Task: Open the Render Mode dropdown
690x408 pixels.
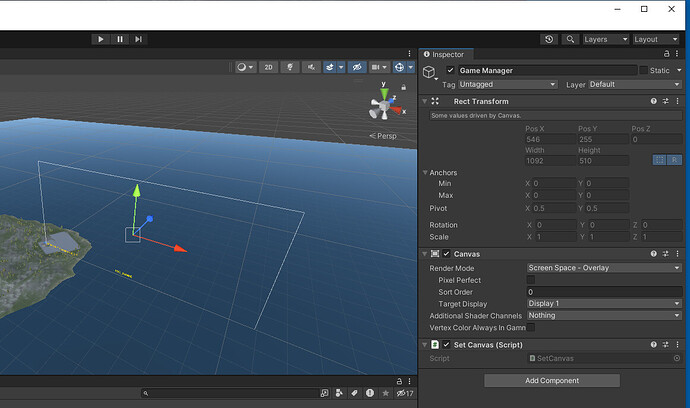Action: pyautogui.click(x=603, y=268)
